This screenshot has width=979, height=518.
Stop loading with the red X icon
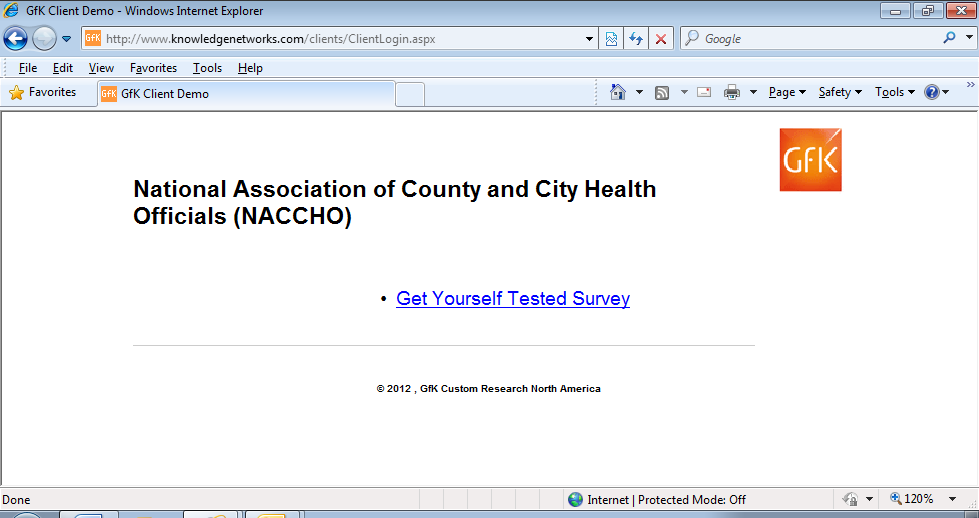(661, 39)
